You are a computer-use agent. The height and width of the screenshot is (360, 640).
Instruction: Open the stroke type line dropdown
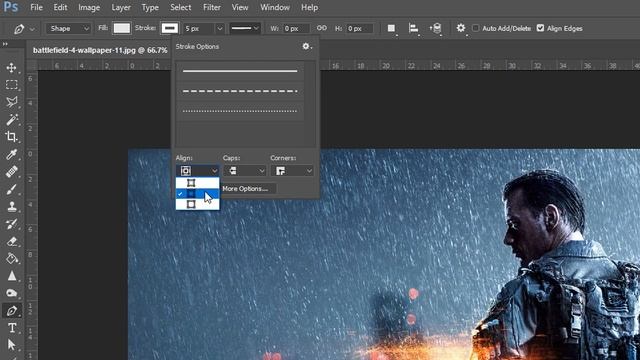tap(244, 29)
